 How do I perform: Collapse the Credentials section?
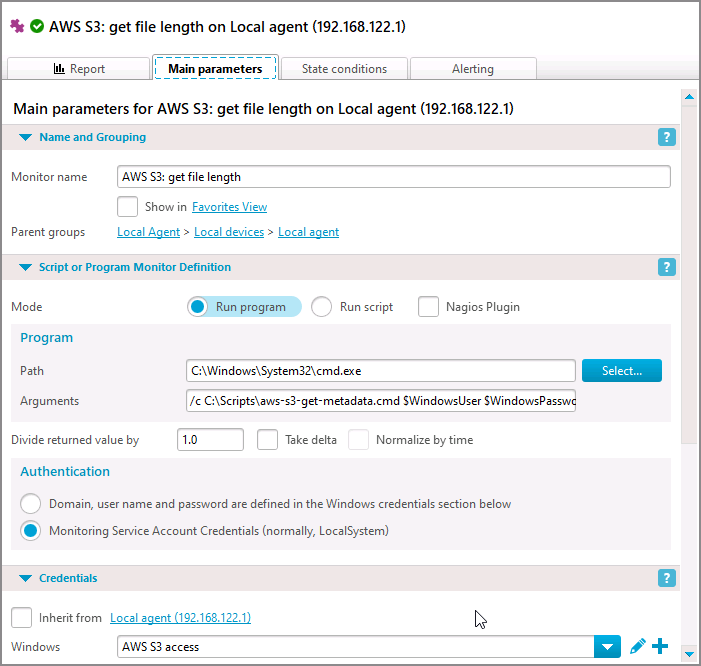25,578
